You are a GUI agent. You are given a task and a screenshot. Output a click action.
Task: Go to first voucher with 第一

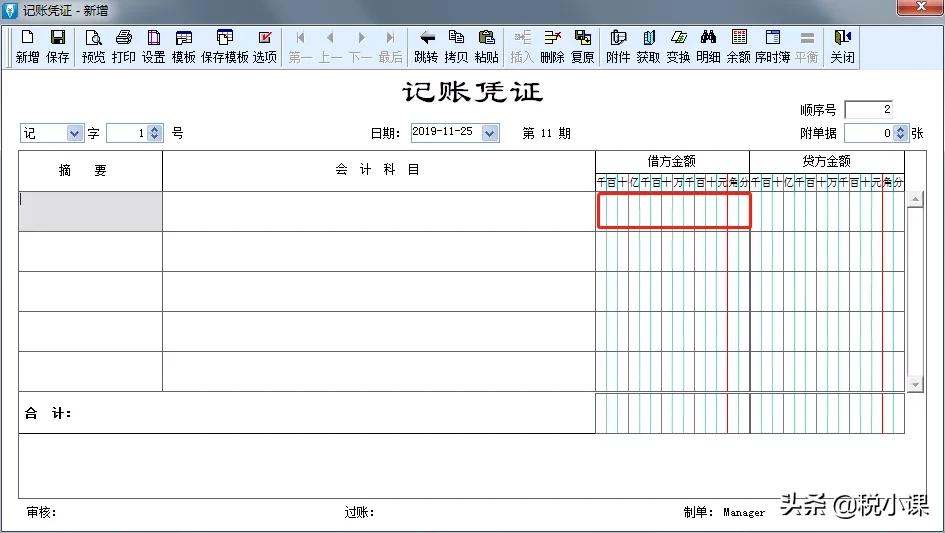(300, 46)
